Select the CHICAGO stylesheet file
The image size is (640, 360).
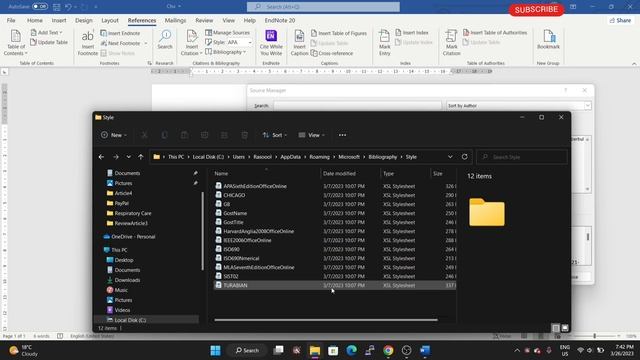coord(335,195)
